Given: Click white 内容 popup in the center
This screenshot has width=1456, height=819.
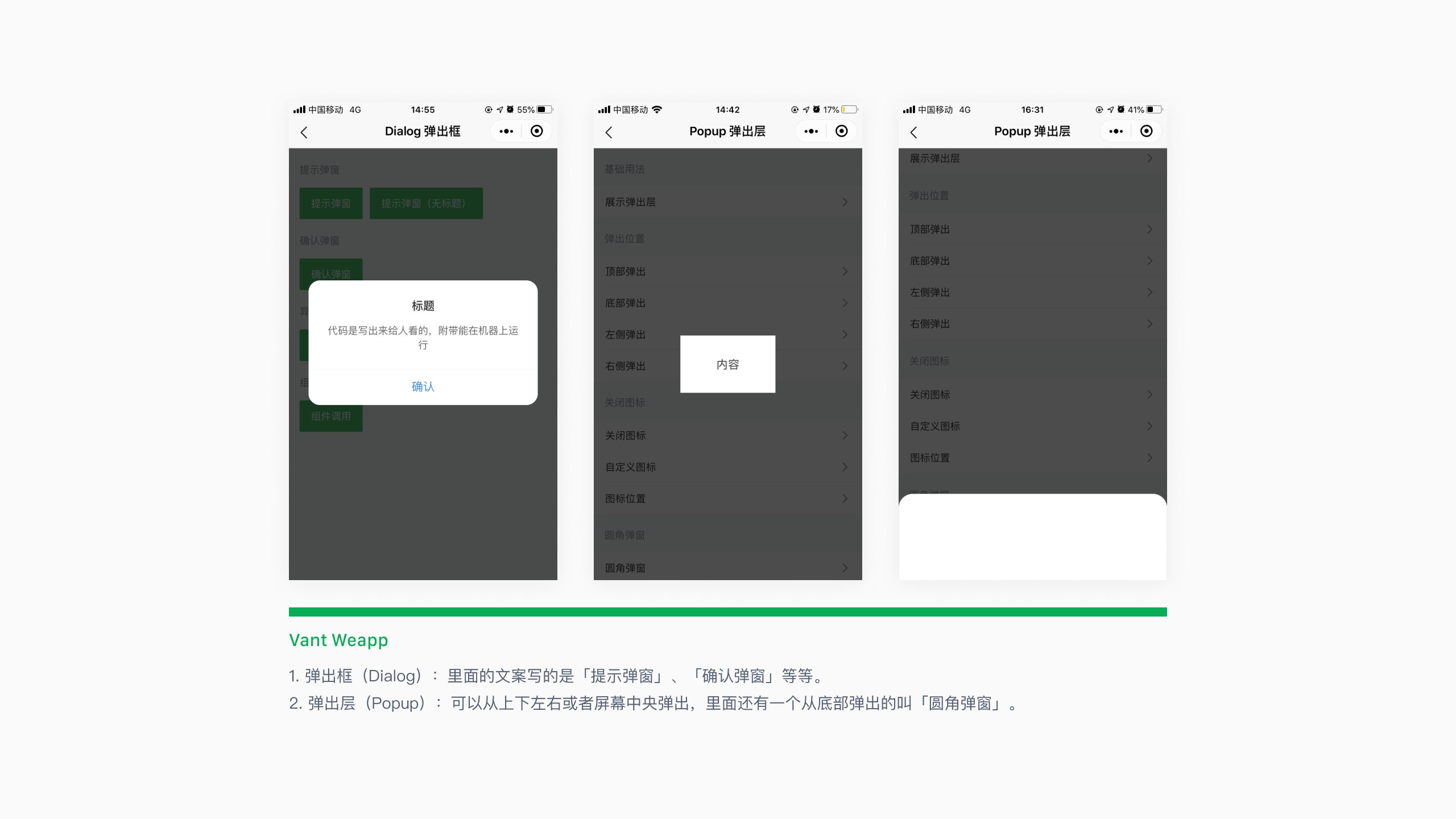Looking at the screenshot, I should (727, 364).
